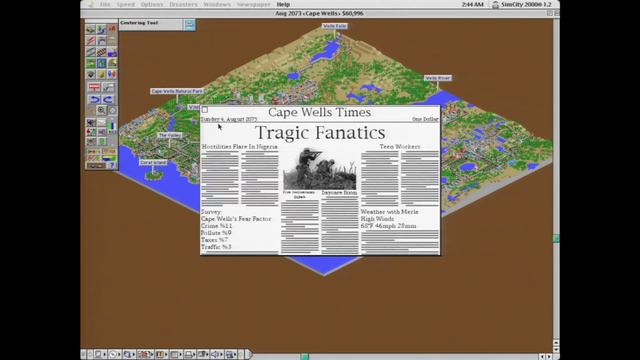Screen dimensions: 640x360
Task: Select the Centering tool icon
Action: coord(112,110)
